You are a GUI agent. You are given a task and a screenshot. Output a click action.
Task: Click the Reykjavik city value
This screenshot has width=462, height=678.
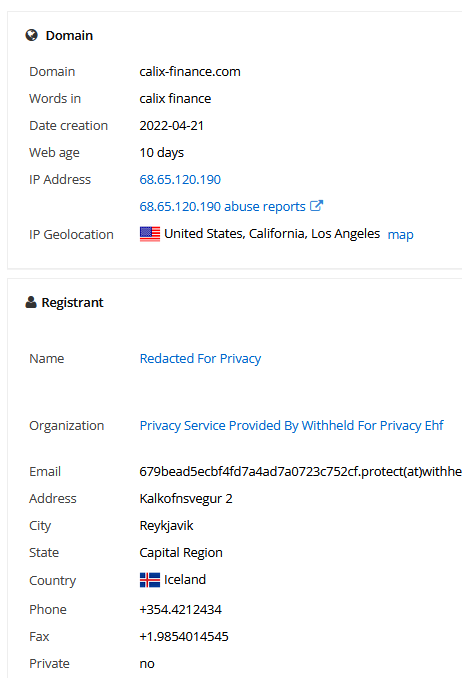(166, 526)
